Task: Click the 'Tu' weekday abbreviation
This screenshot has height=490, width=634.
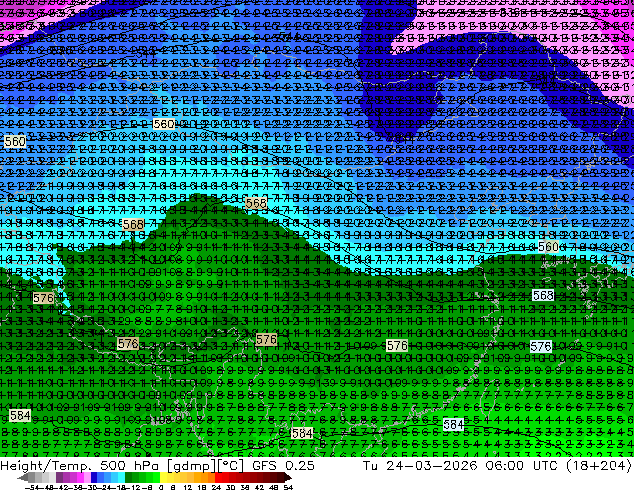Action: tap(370, 465)
